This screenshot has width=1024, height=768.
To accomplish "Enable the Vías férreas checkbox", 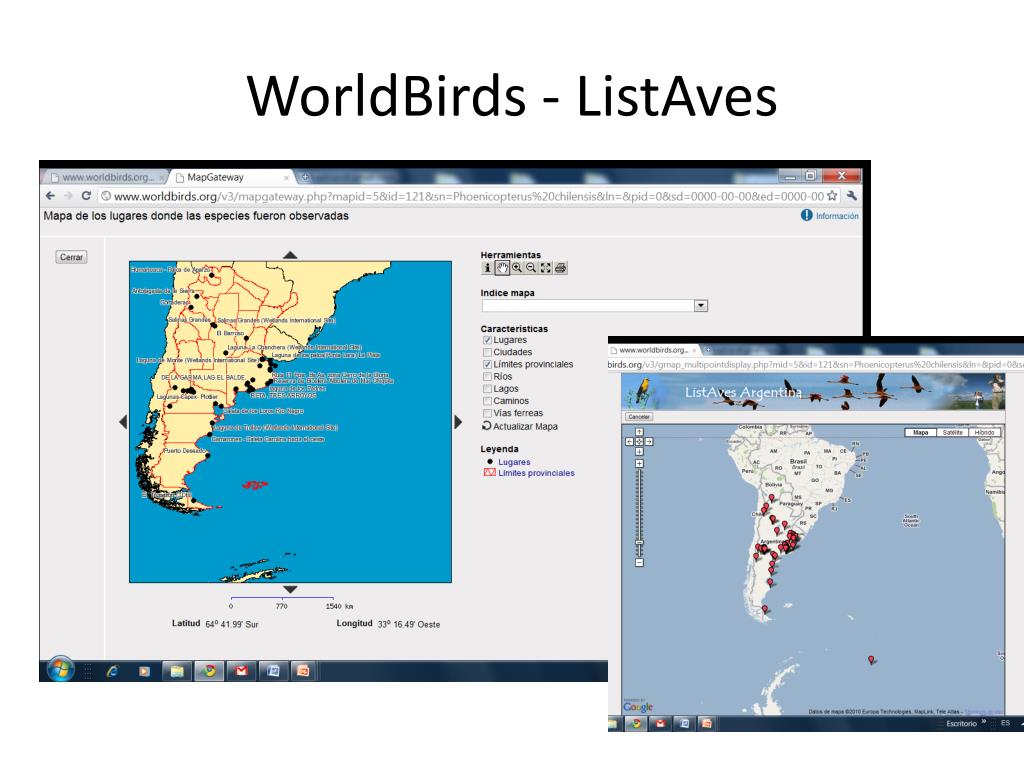I will click(x=487, y=413).
